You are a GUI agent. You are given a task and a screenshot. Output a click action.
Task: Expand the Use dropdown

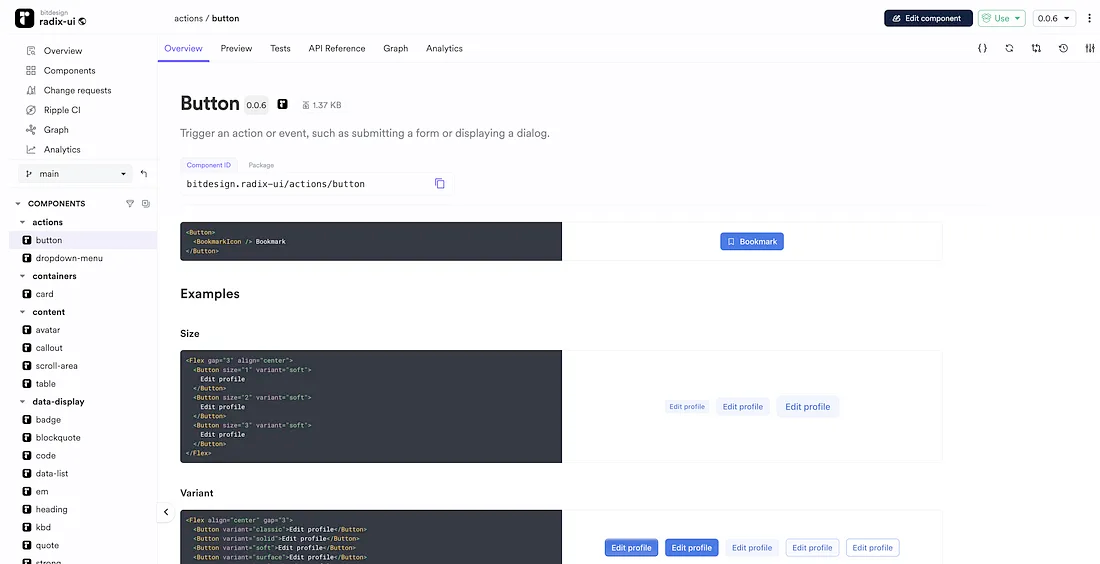[1002, 18]
